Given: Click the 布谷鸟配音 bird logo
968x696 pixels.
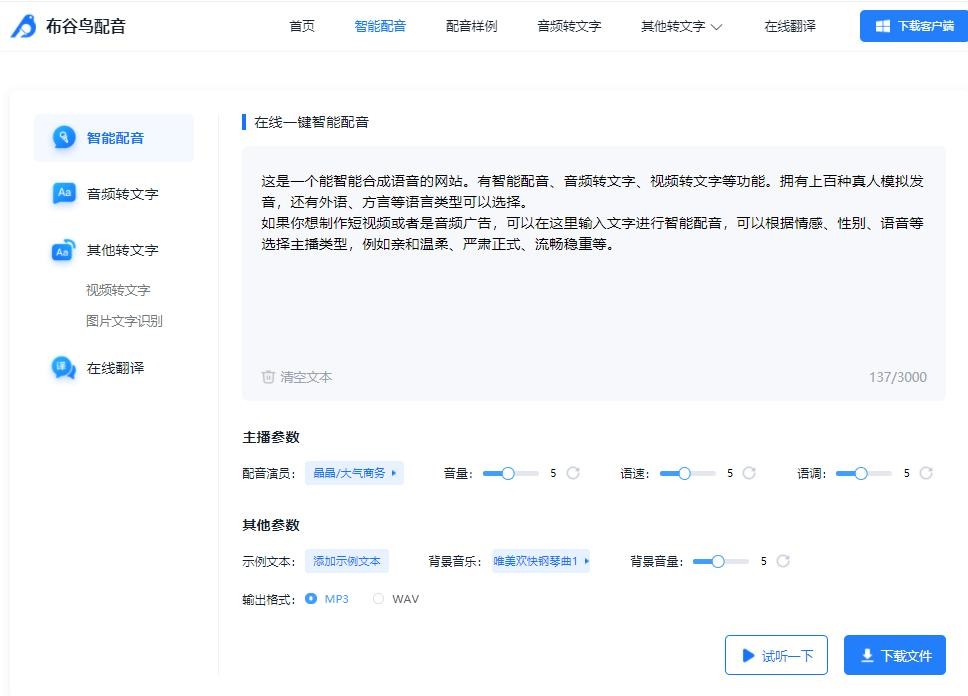Looking at the screenshot, I should (24, 26).
